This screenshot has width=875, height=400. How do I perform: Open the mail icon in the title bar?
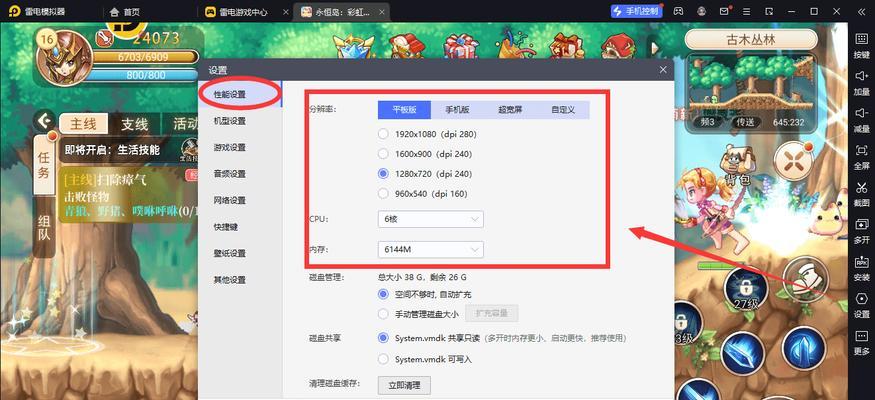(724, 11)
